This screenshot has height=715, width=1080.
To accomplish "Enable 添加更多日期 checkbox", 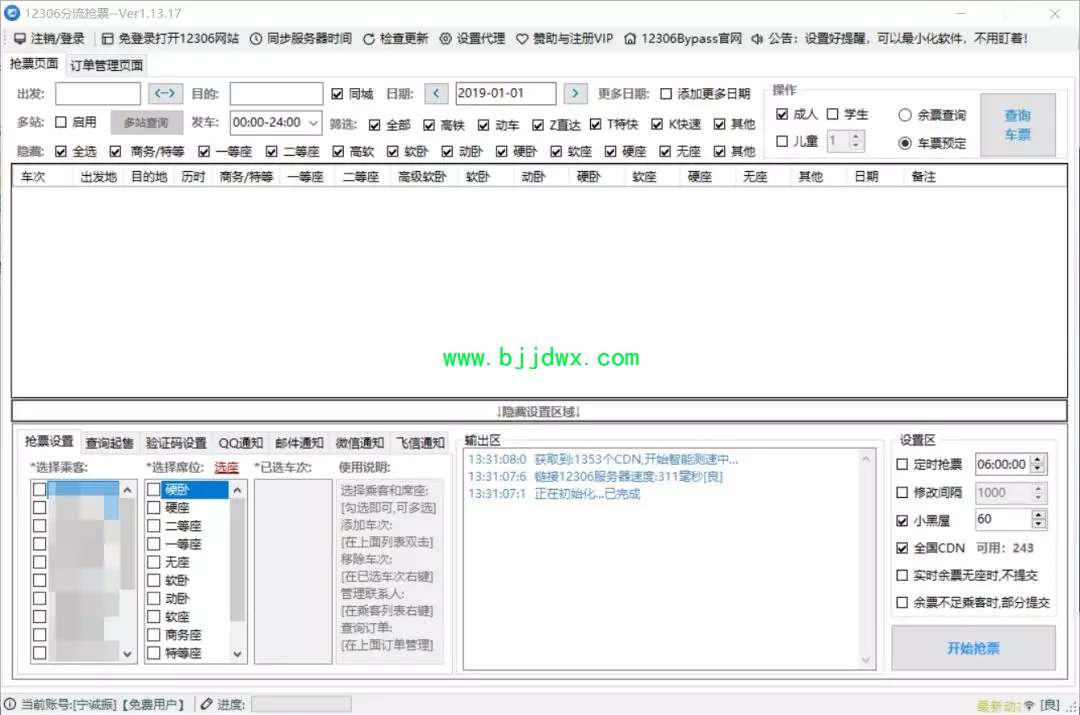I will click(x=666, y=94).
